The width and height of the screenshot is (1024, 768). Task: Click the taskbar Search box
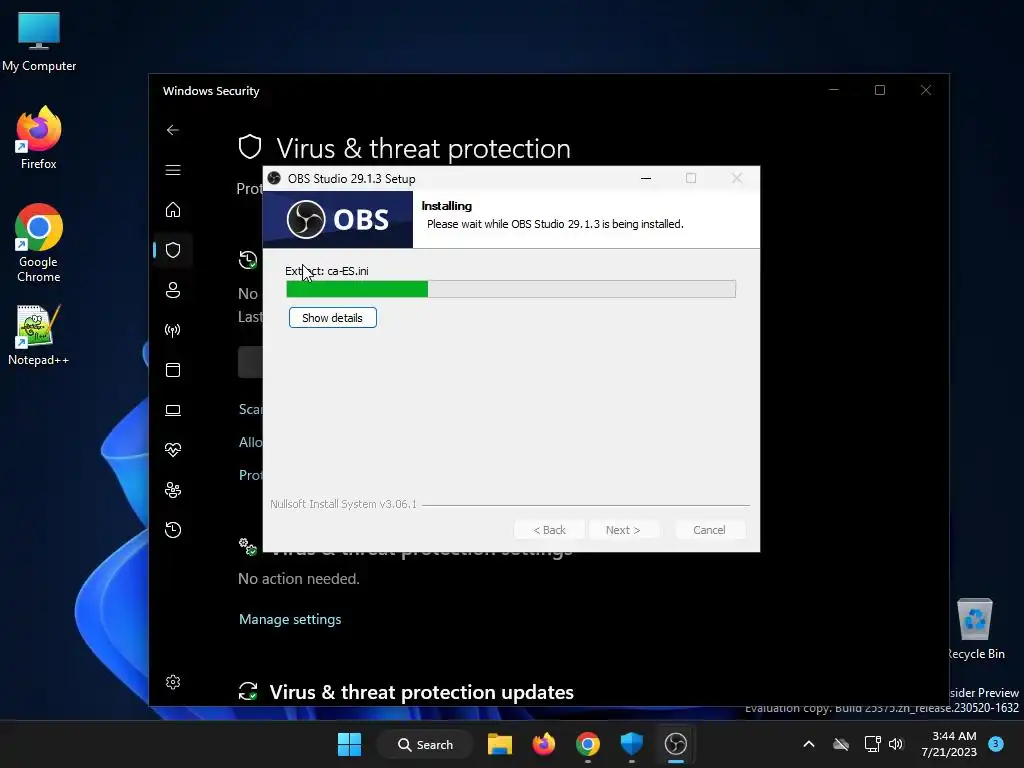[425, 744]
